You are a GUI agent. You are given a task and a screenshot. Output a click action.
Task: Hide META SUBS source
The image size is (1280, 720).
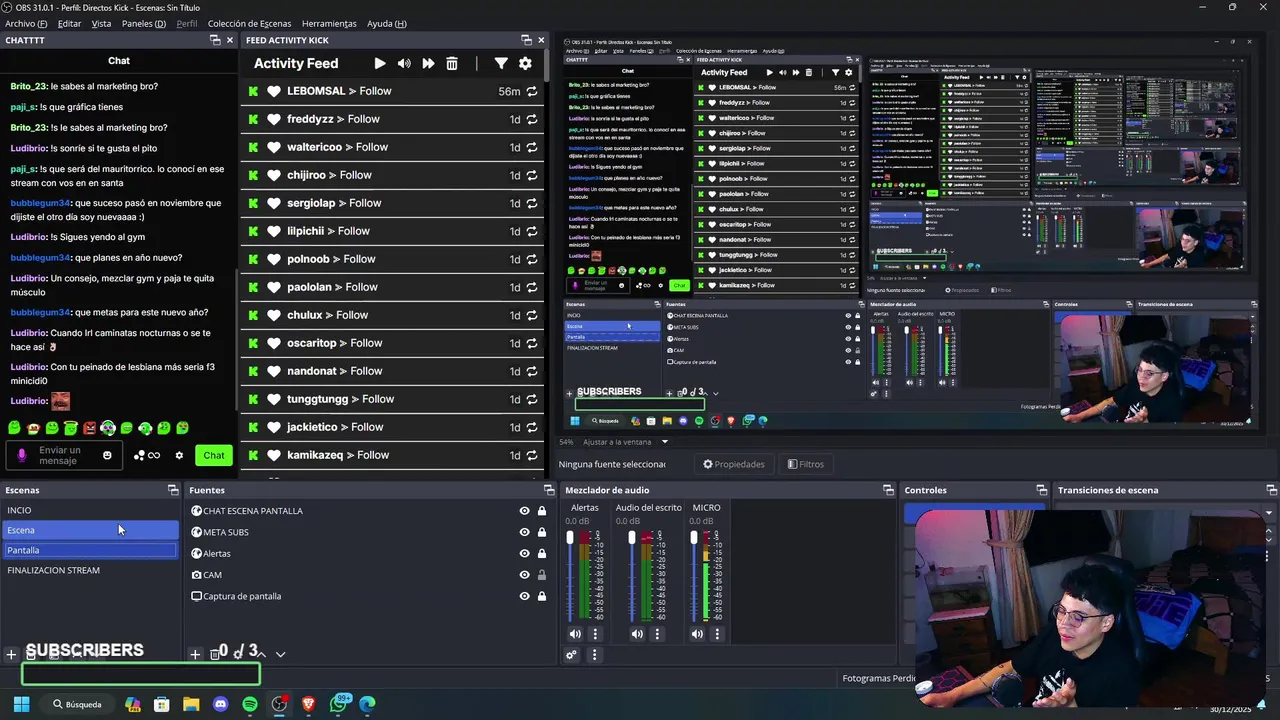click(x=524, y=532)
